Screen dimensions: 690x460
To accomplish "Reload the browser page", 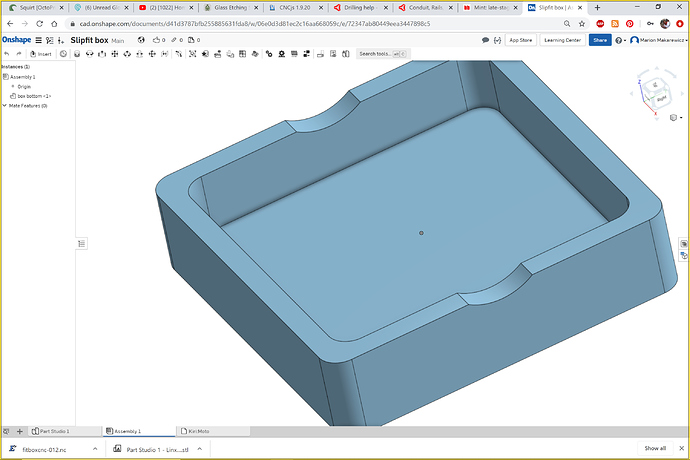I will pyautogui.click(x=40, y=24).
